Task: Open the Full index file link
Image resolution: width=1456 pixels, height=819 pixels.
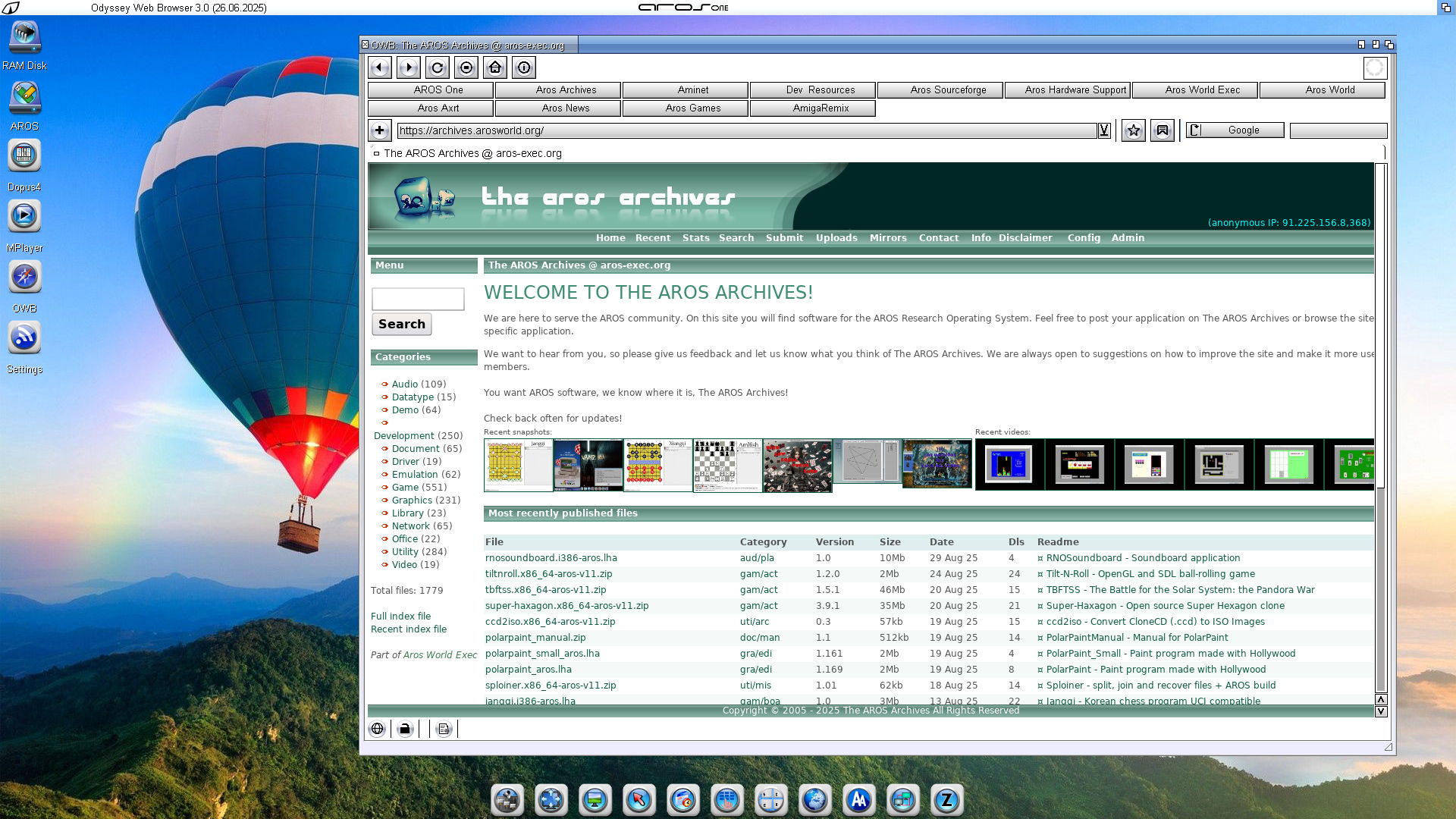Action: click(x=400, y=617)
